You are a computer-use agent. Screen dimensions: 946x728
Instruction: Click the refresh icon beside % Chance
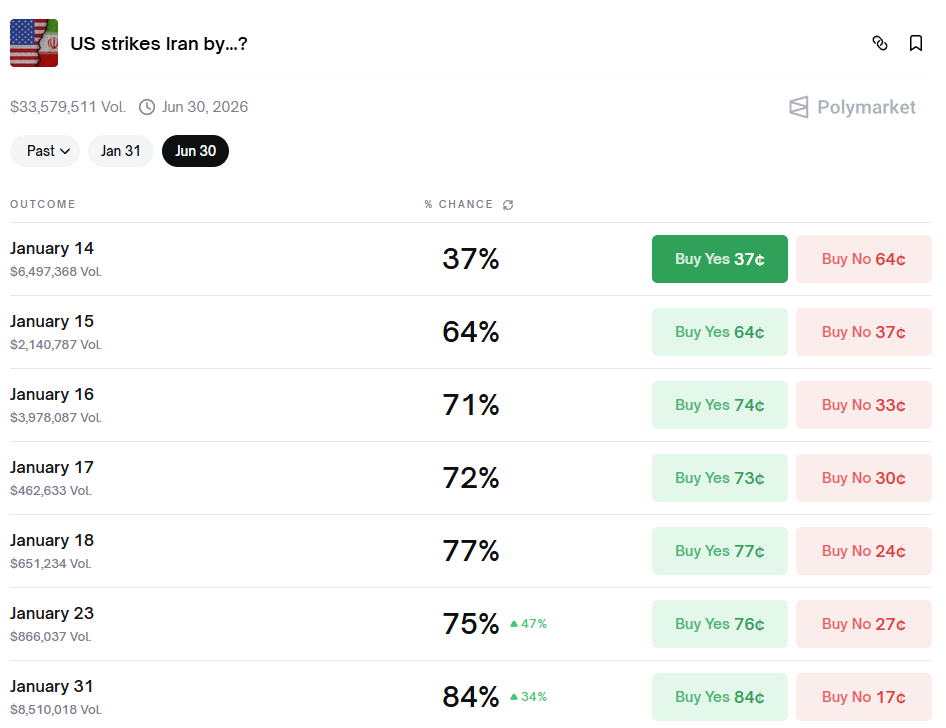(x=508, y=205)
